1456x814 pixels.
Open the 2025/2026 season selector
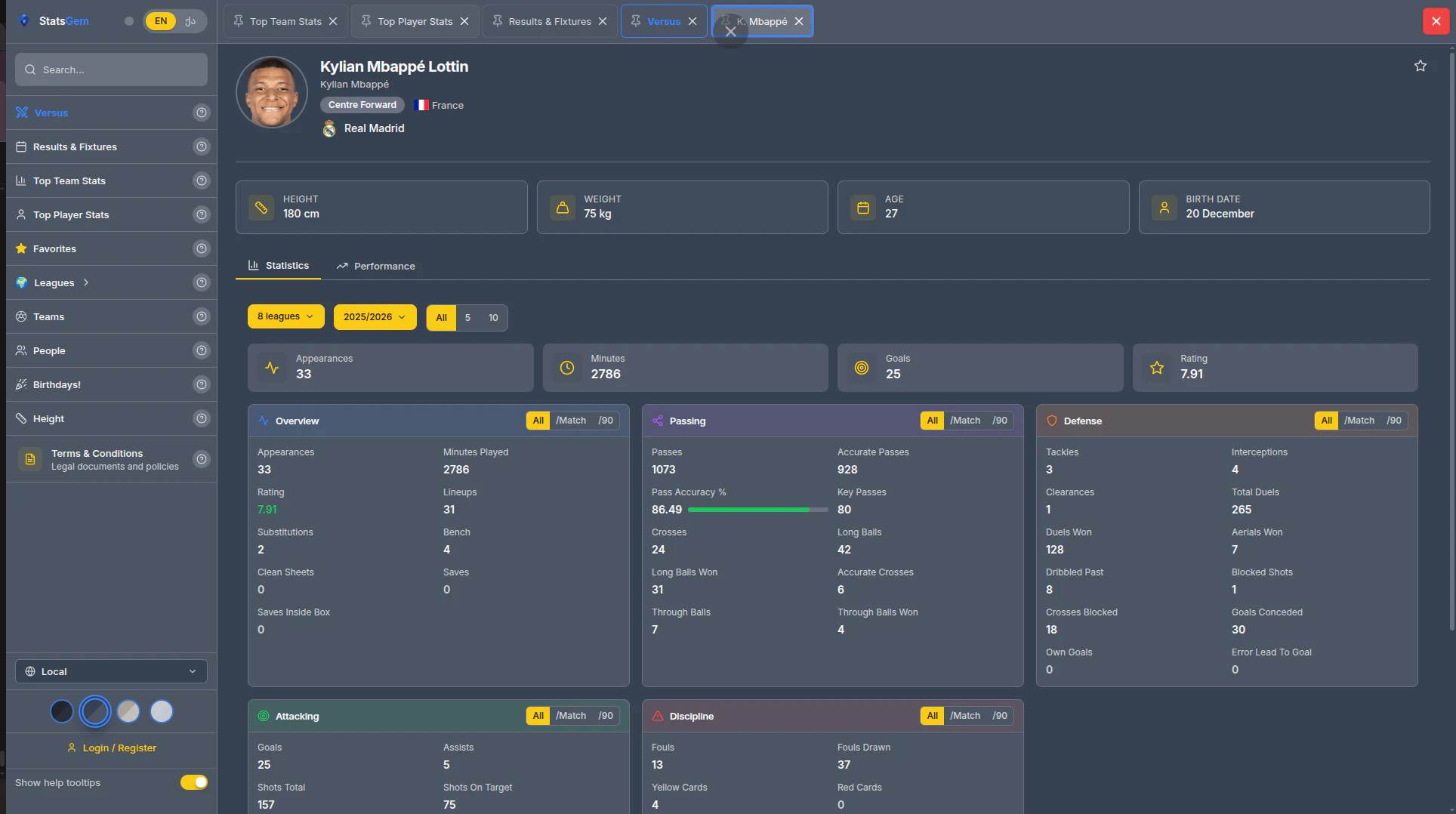click(x=375, y=316)
